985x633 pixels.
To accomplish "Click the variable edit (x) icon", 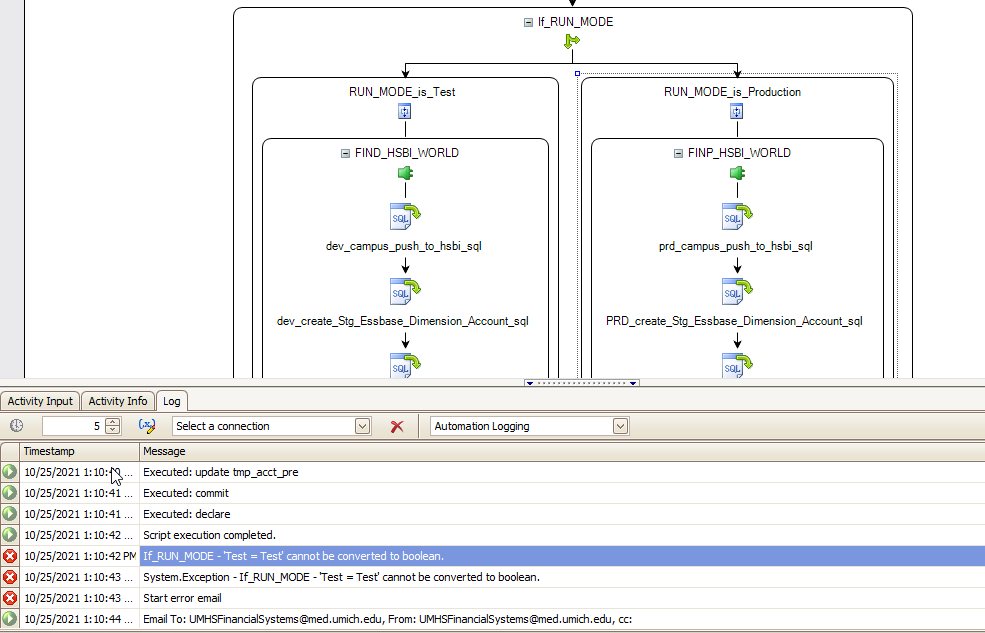I will [146, 426].
